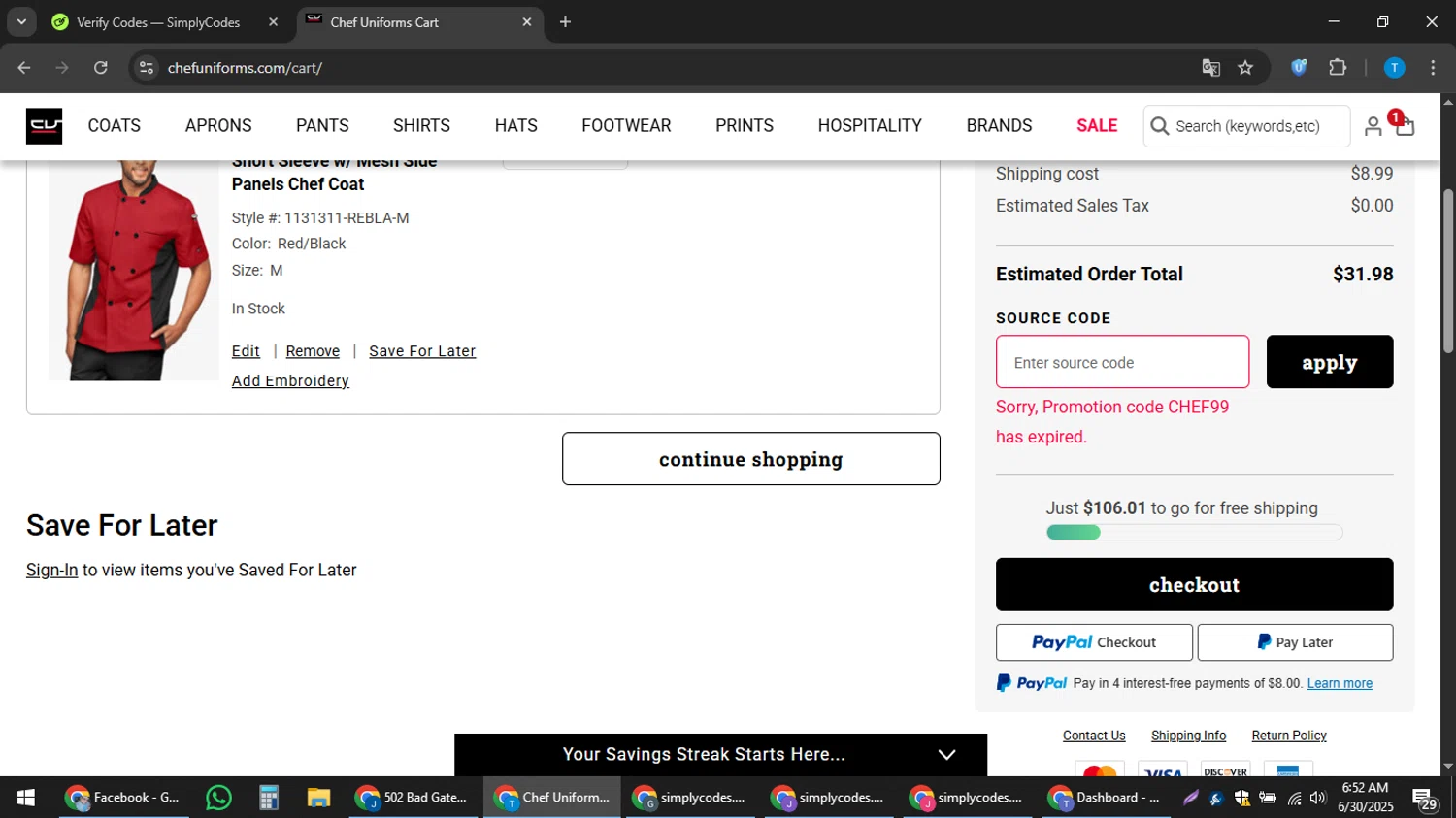Click Save For Later link
Image resolution: width=1456 pixels, height=818 pixels.
pos(422,351)
